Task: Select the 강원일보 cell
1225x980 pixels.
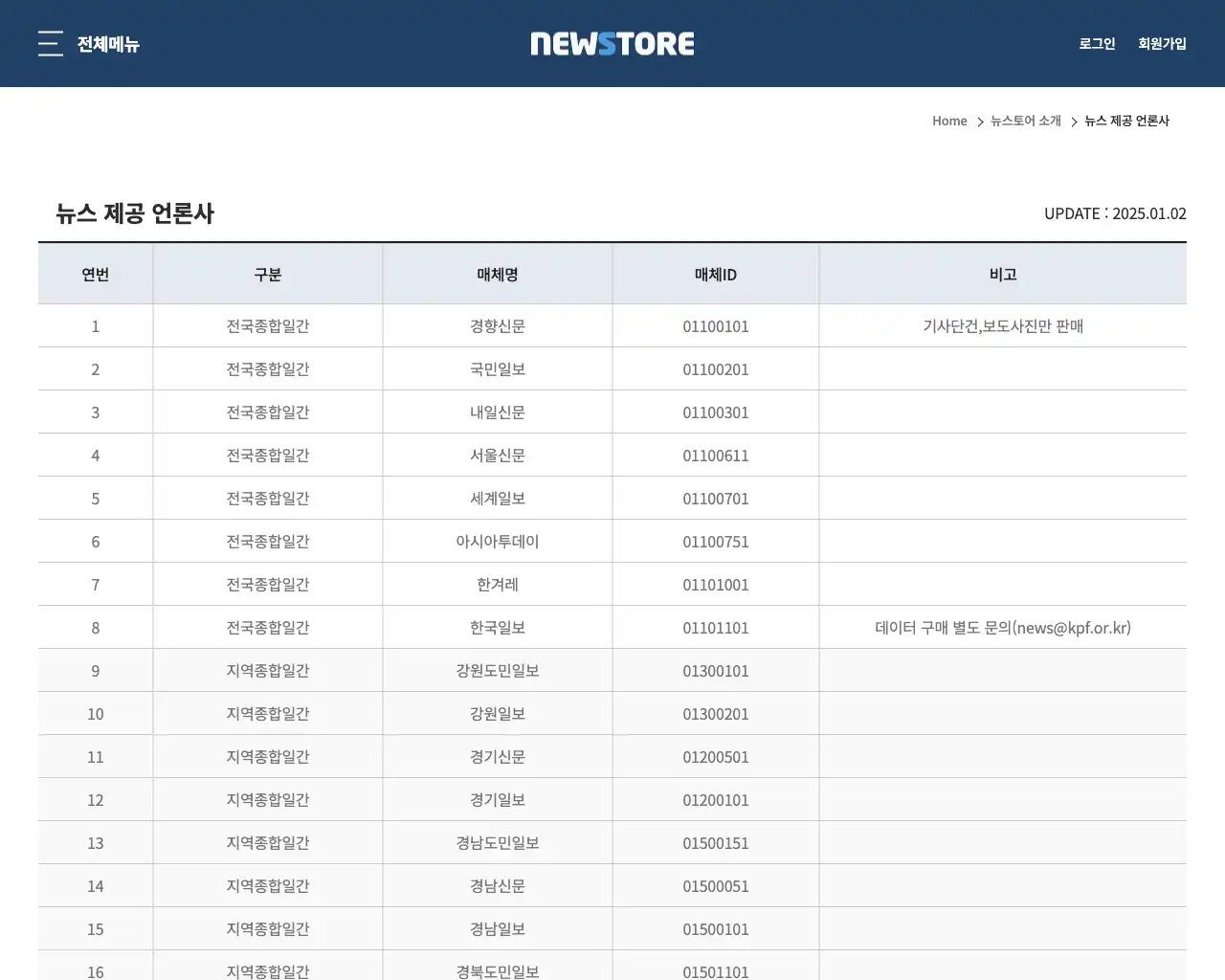Action: (498, 714)
